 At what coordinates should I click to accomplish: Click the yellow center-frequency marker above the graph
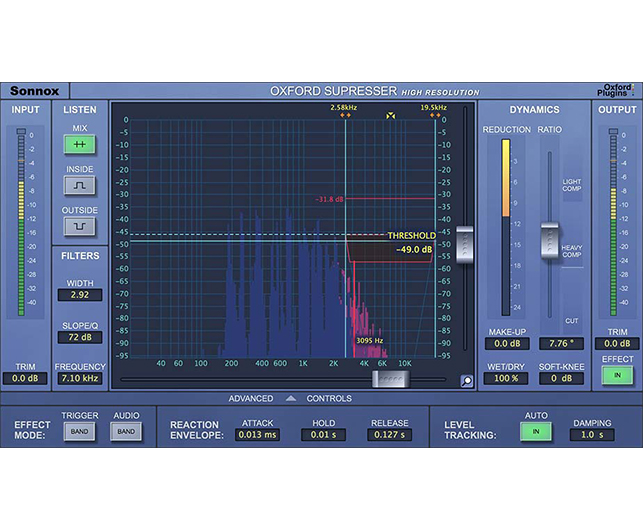pos(390,116)
